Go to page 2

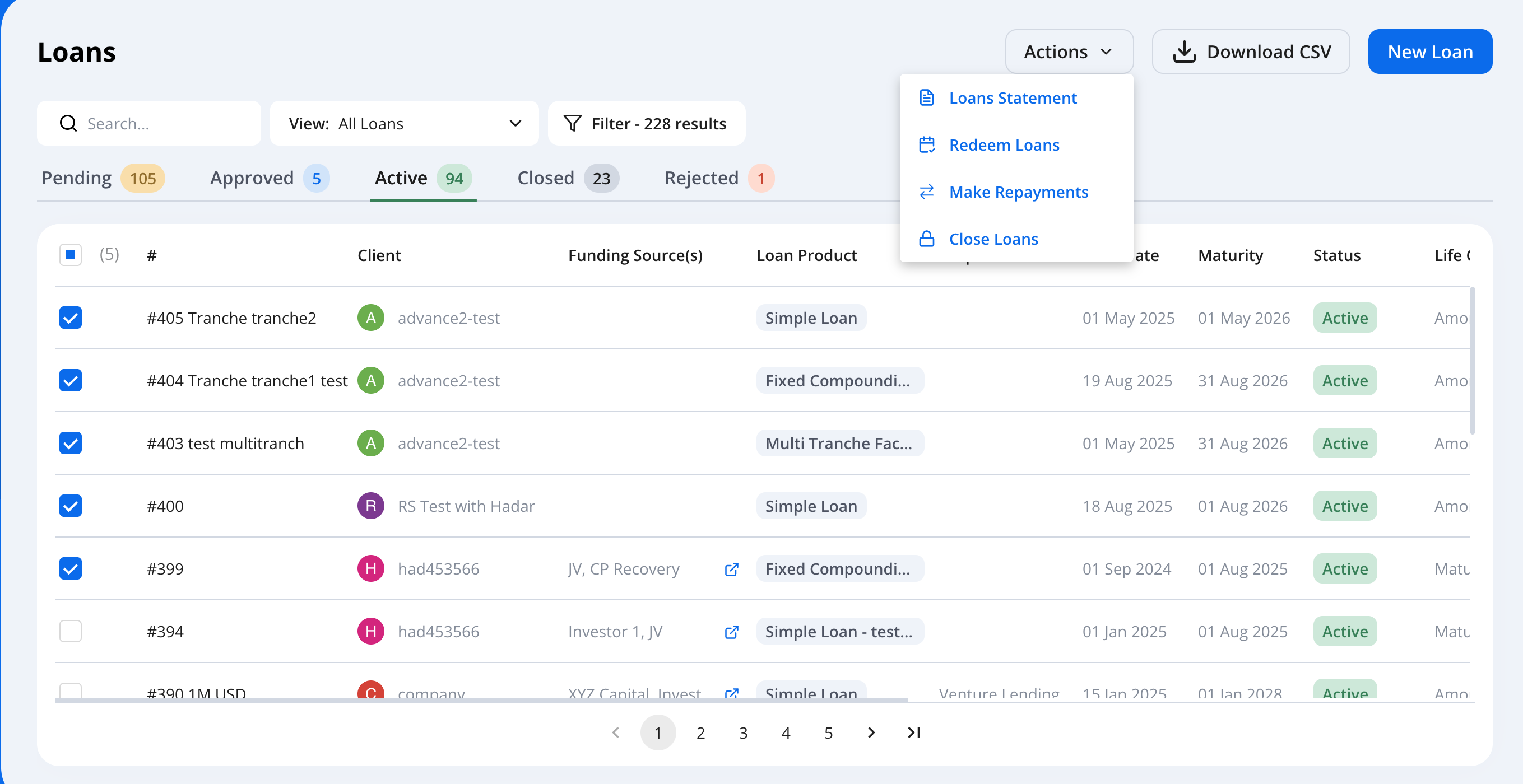coord(700,733)
